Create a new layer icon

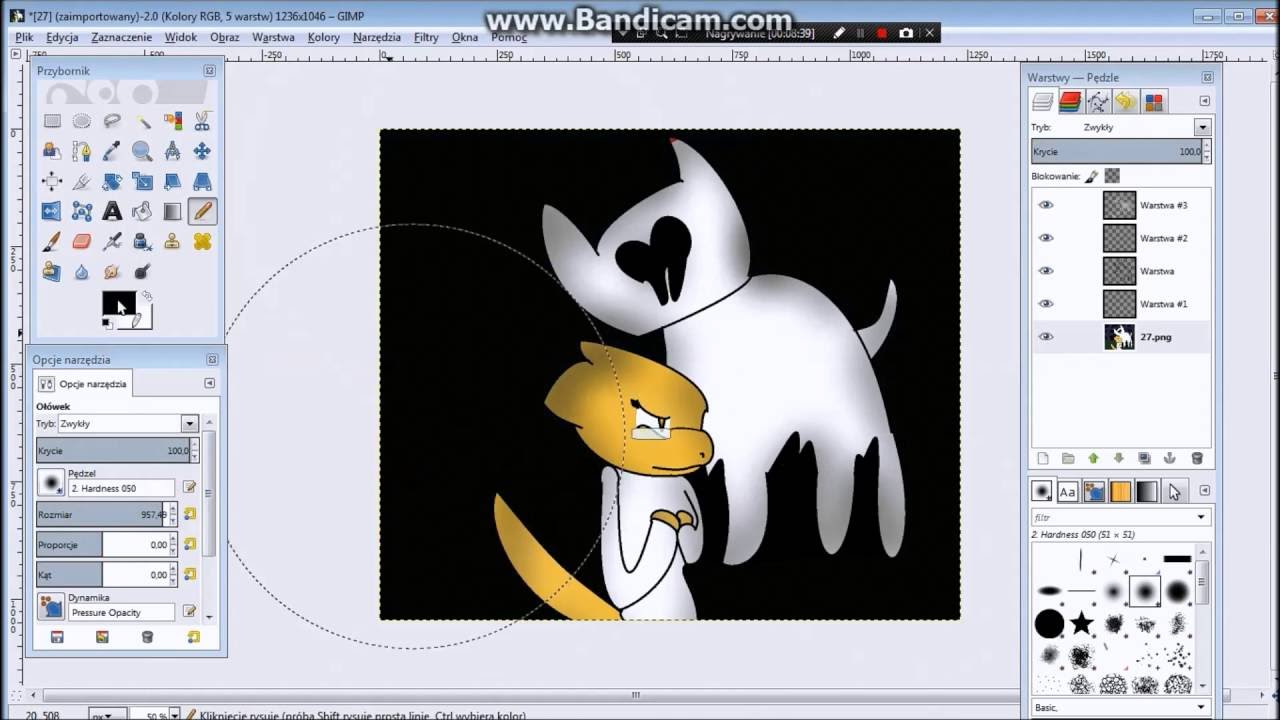pyautogui.click(x=1042, y=458)
